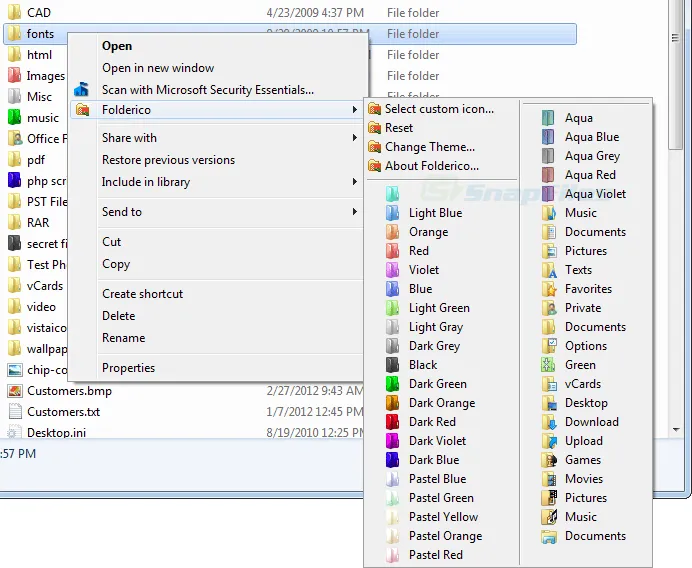Click the Aqua Grey folder icon

tap(548, 156)
